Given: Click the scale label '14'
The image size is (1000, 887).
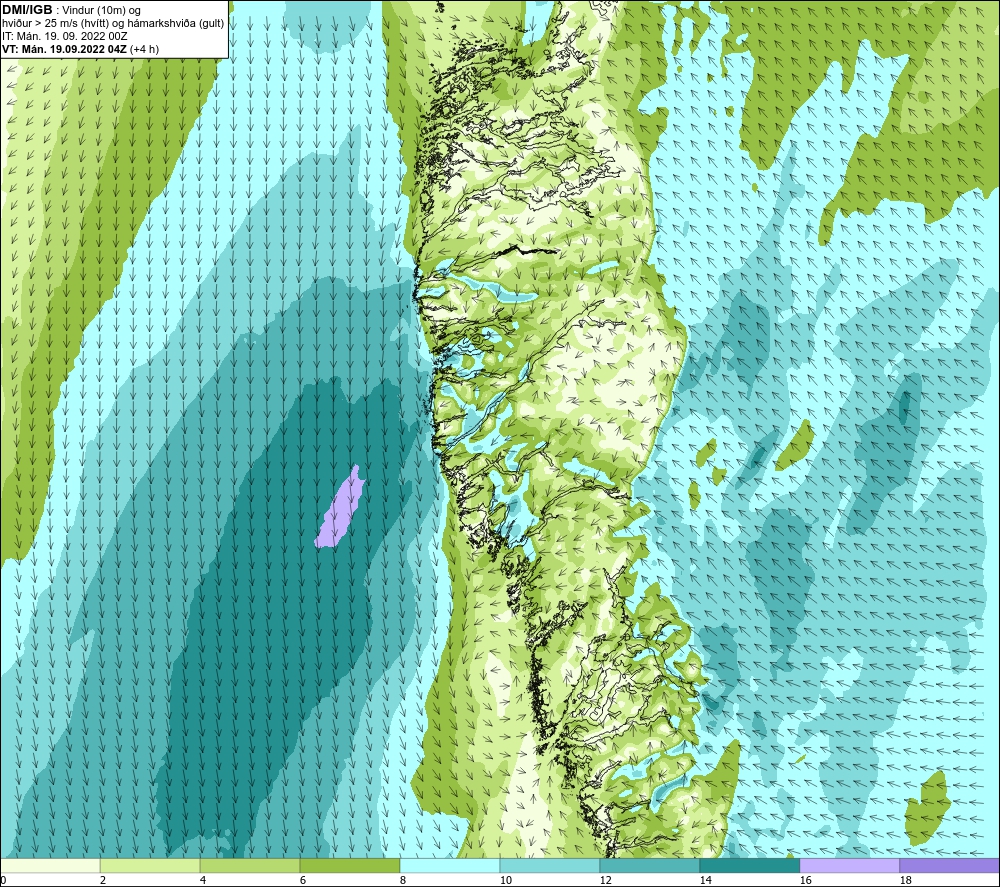Looking at the screenshot, I should pyautogui.click(x=705, y=880).
